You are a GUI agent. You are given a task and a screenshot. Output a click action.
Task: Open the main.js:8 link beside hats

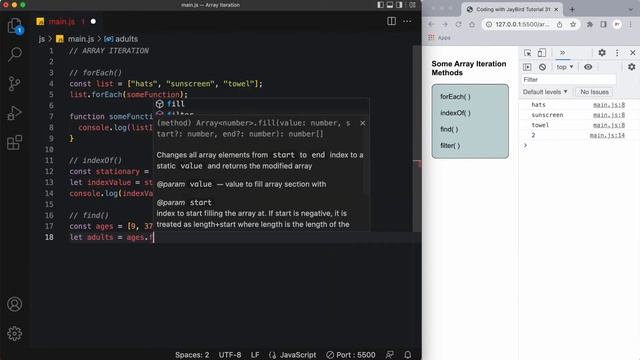point(609,105)
